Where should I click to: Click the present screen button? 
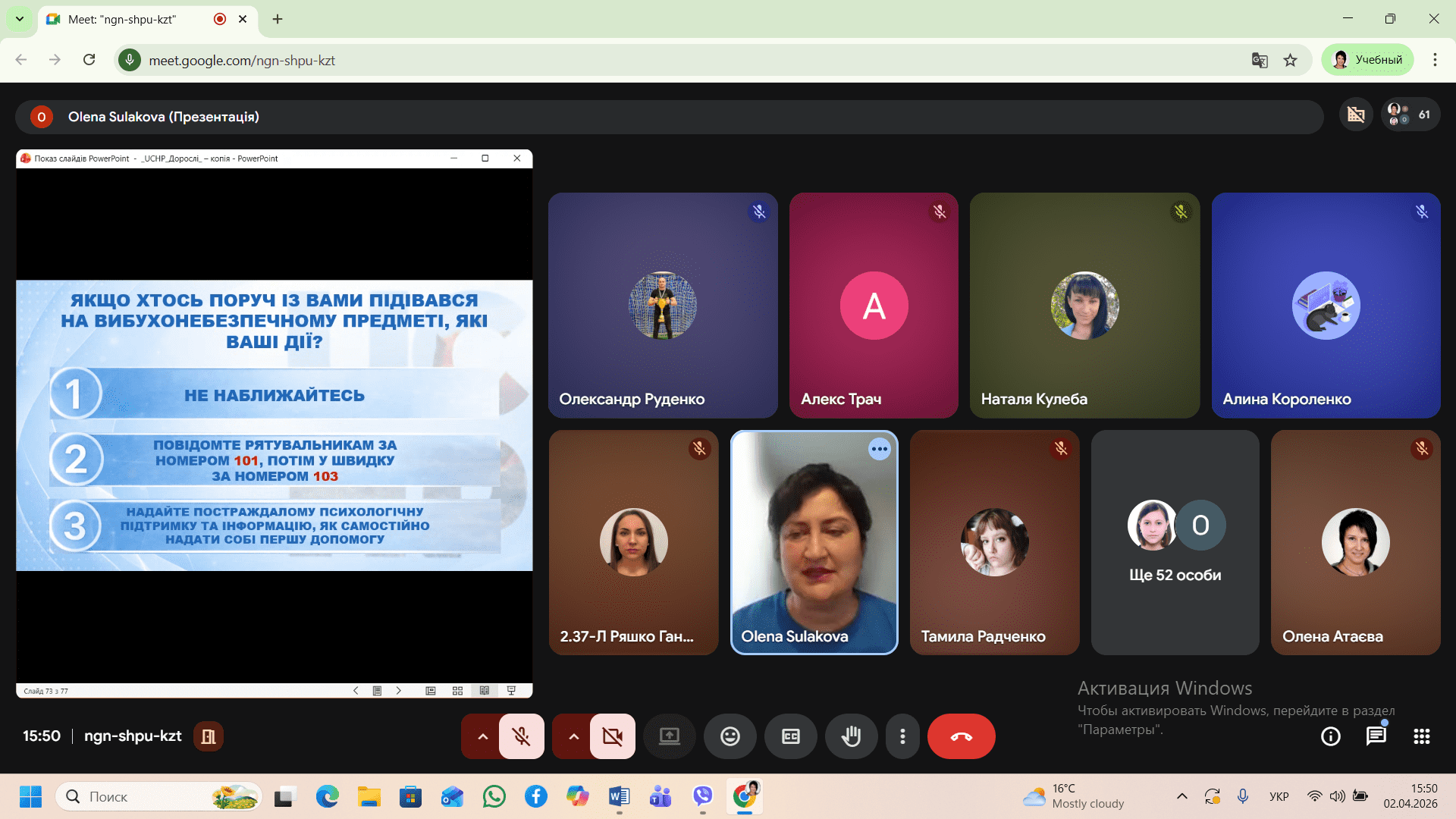coord(669,736)
